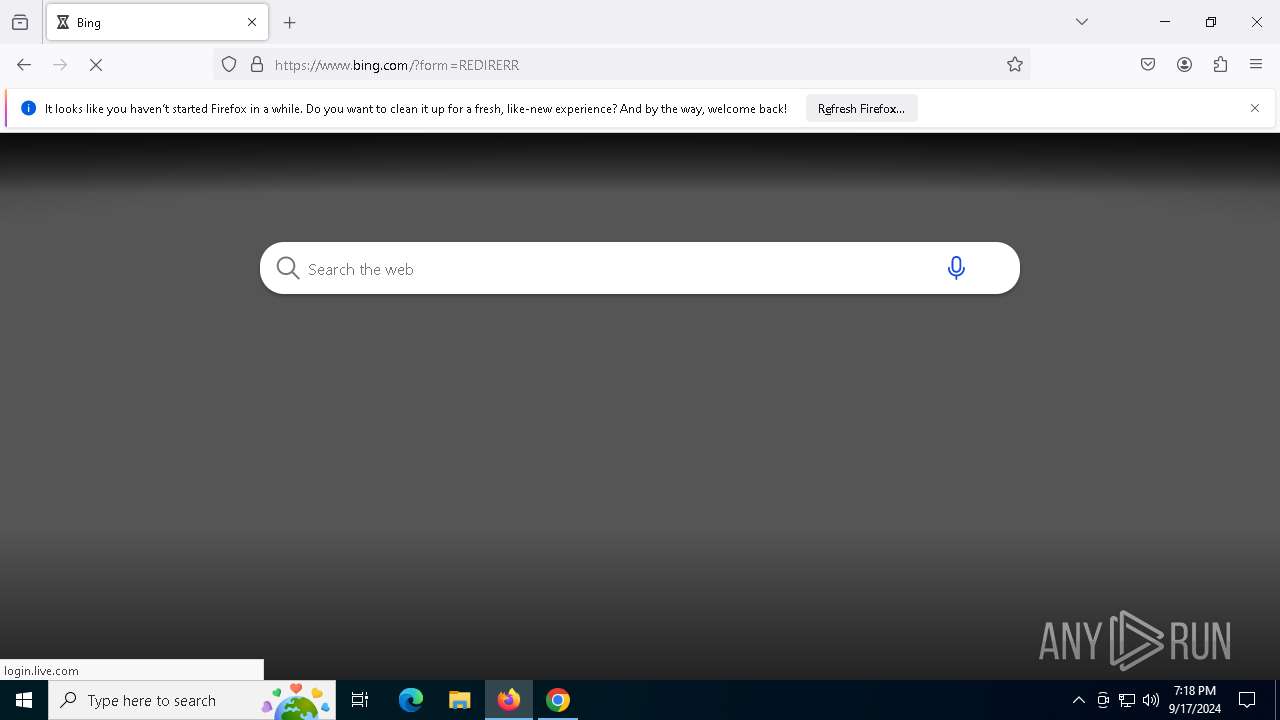Open network status tray icon
Viewport: 1280px width, 720px height.
[x=1127, y=700]
